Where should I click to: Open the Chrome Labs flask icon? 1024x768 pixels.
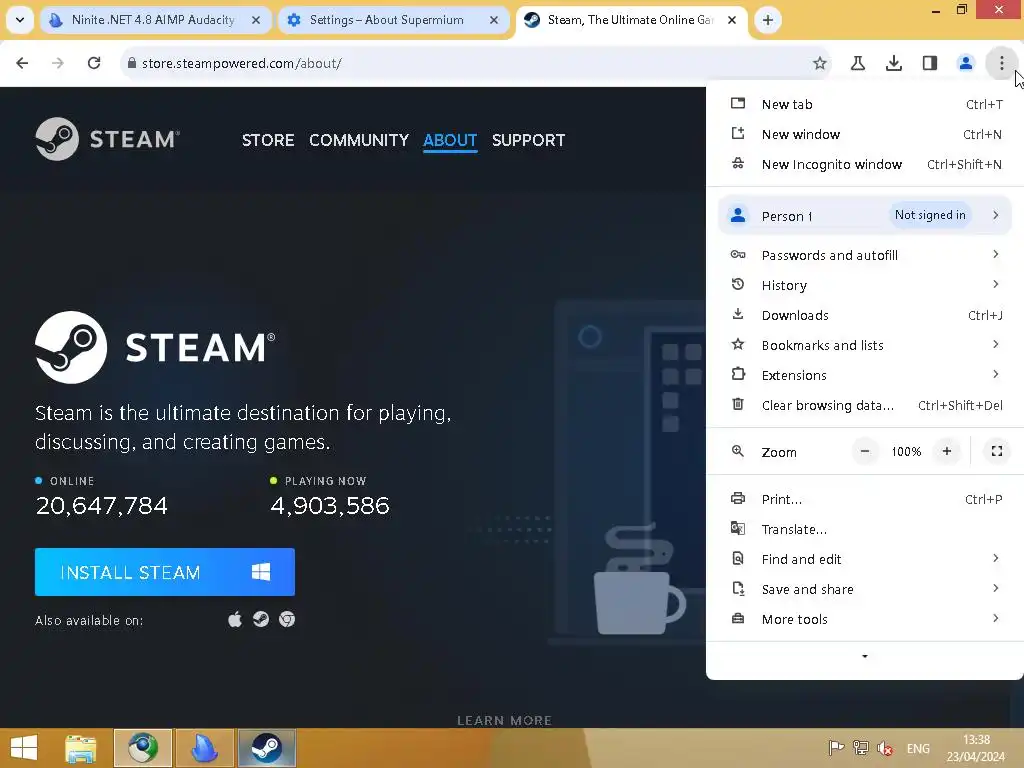point(858,63)
